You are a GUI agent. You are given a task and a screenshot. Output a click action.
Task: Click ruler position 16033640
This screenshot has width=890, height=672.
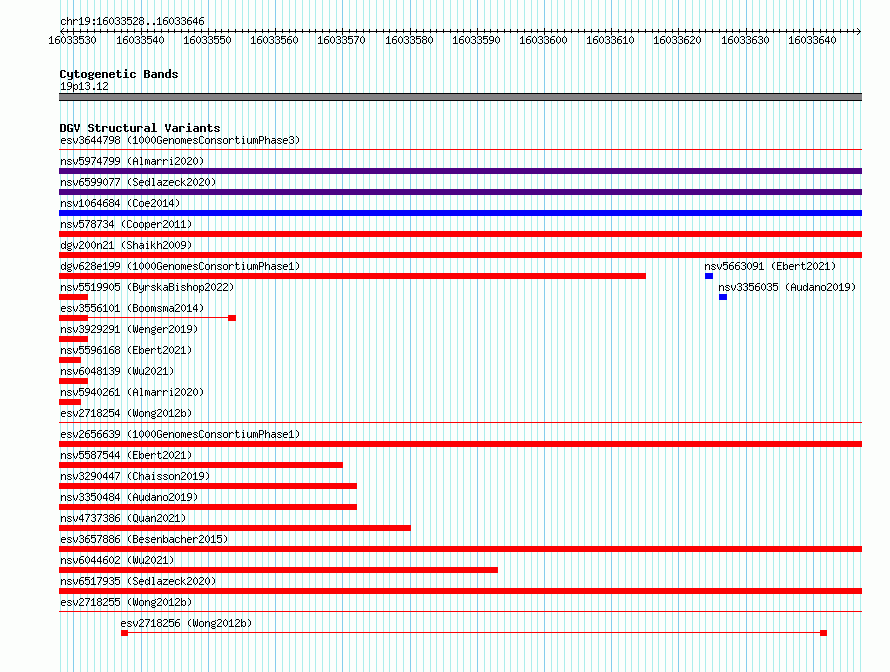click(x=812, y=40)
